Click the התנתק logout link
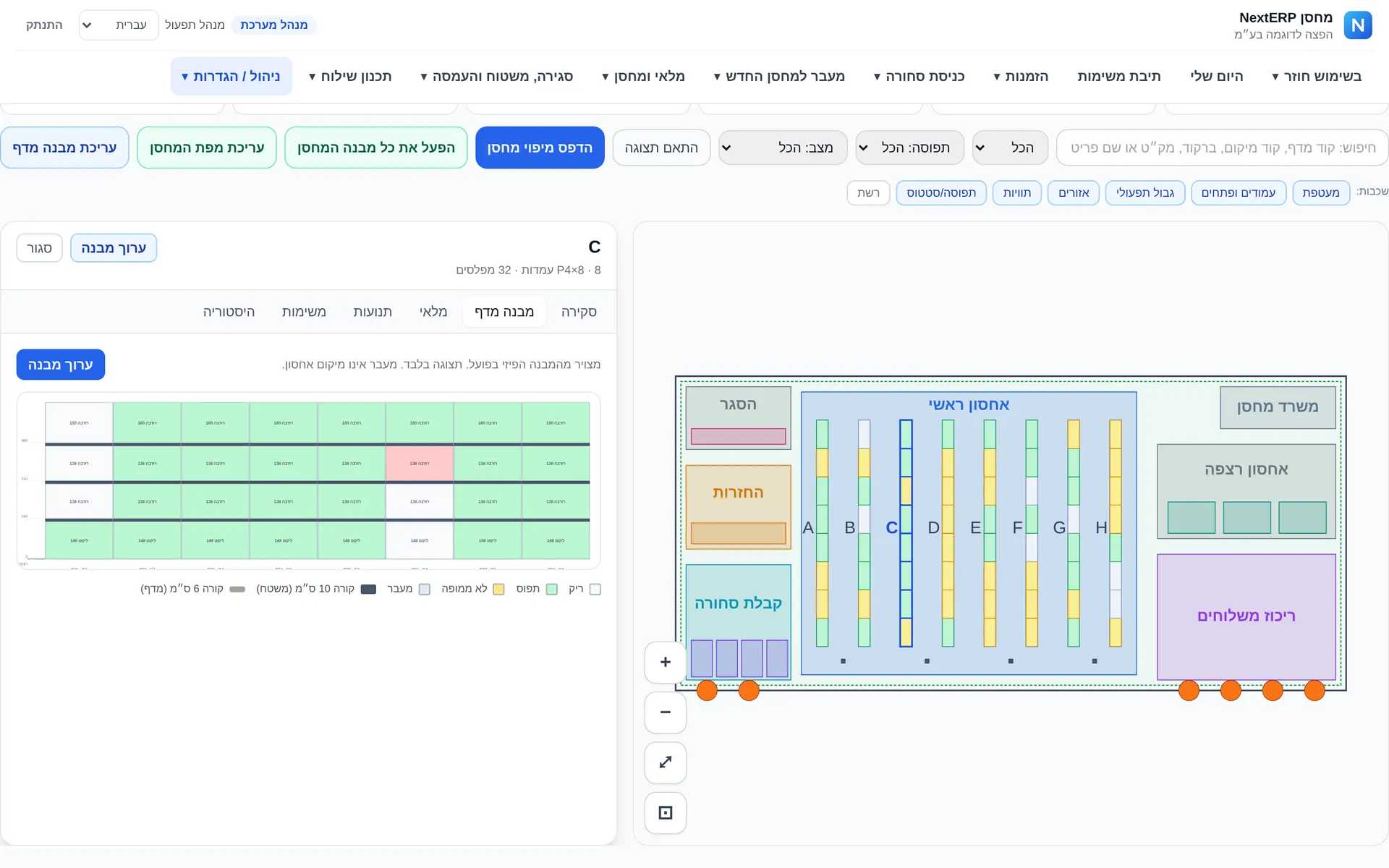 pos(44,25)
